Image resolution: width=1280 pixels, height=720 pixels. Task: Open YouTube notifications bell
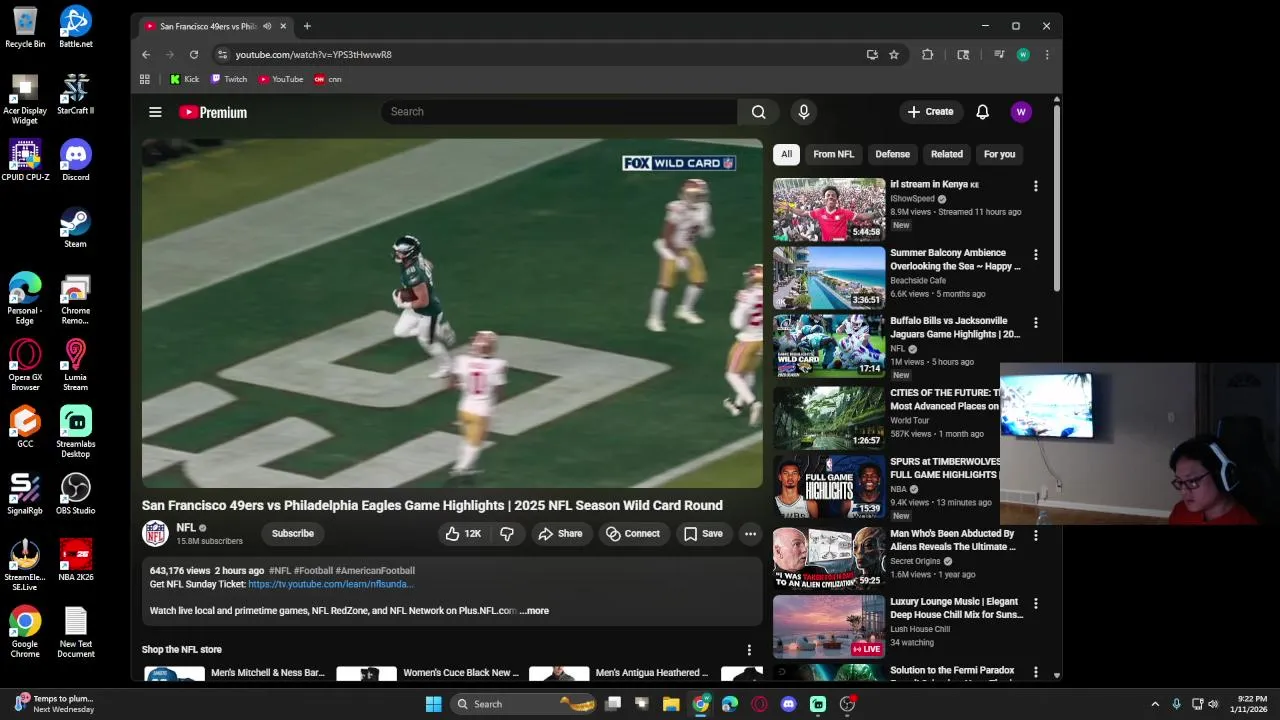[x=982, y=112]
